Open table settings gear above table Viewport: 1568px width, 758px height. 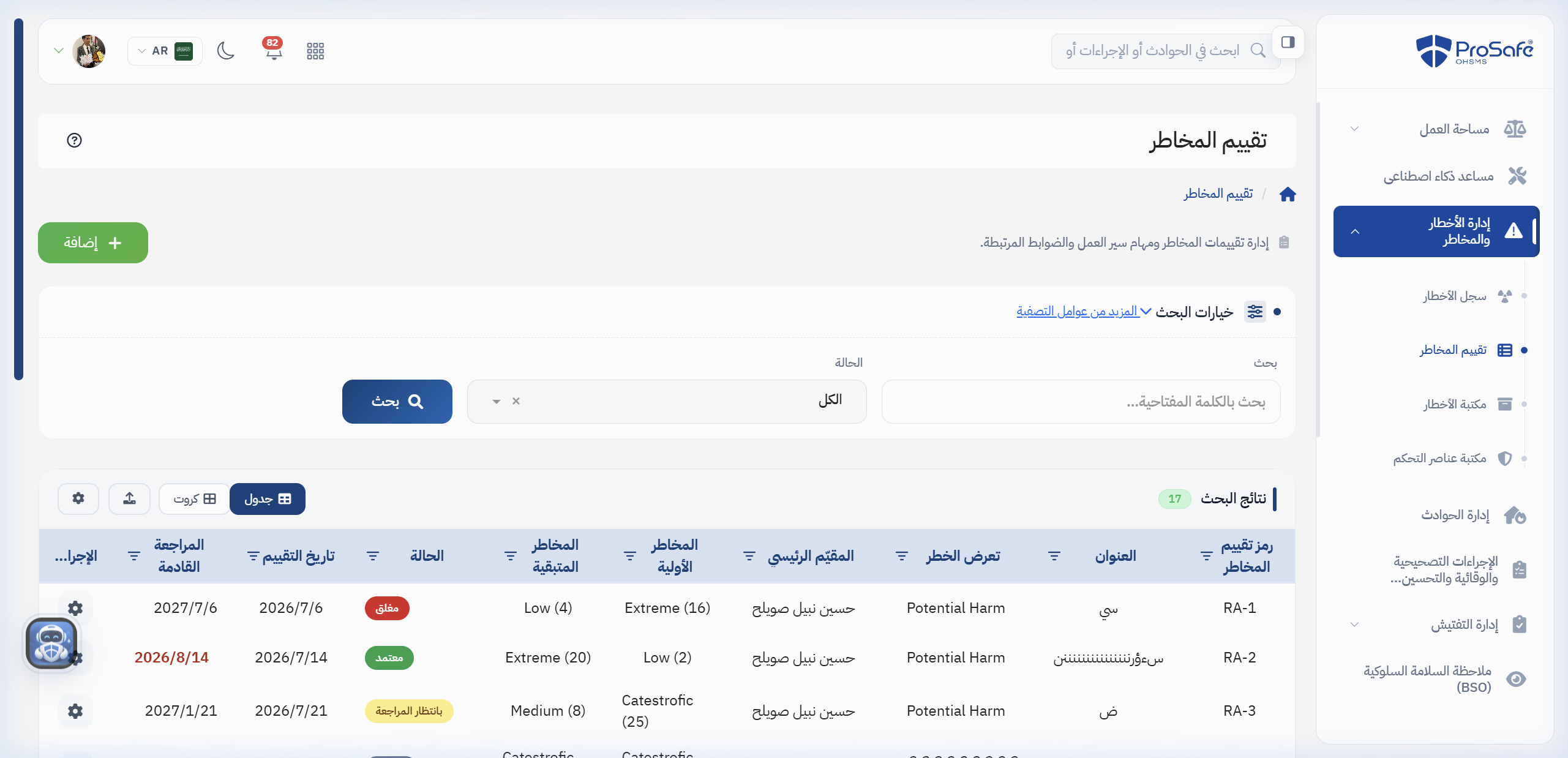(x=78, y=499)
